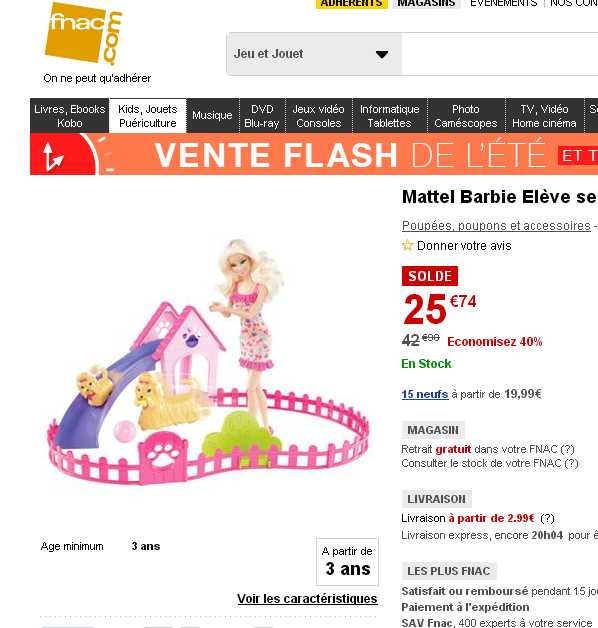Open the Informatique Tablettes menu

click(x=389, y=116)
